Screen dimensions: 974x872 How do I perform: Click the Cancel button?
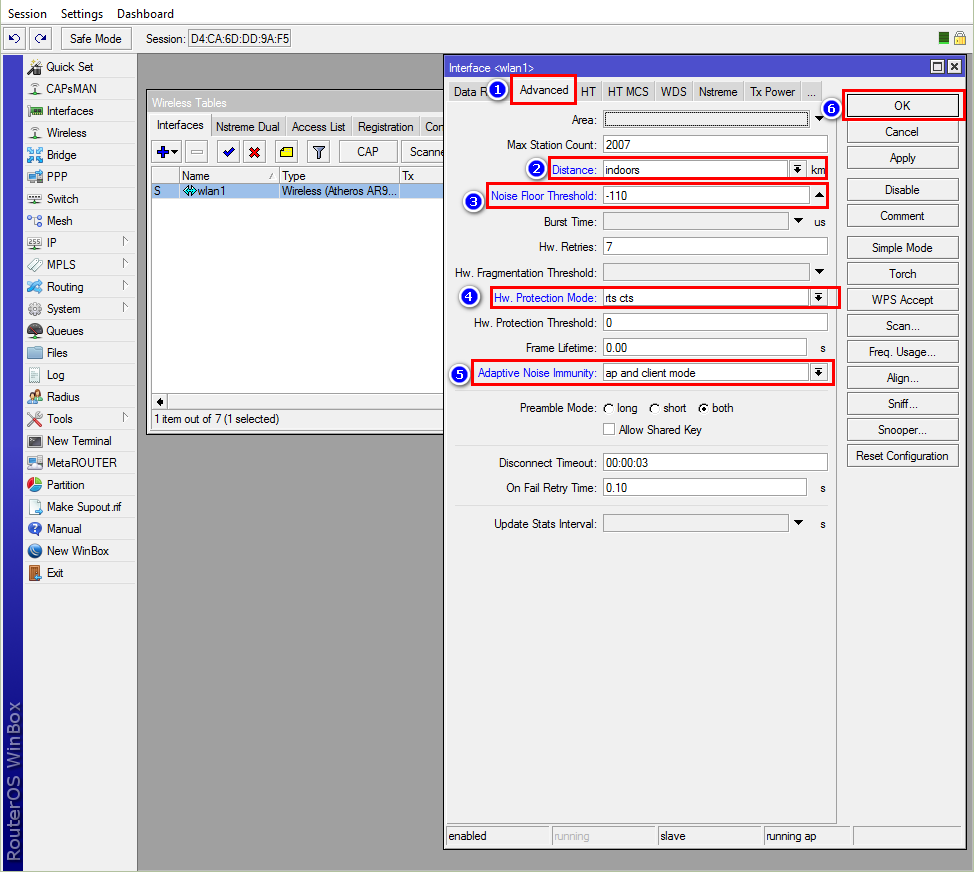coord(903,132)
